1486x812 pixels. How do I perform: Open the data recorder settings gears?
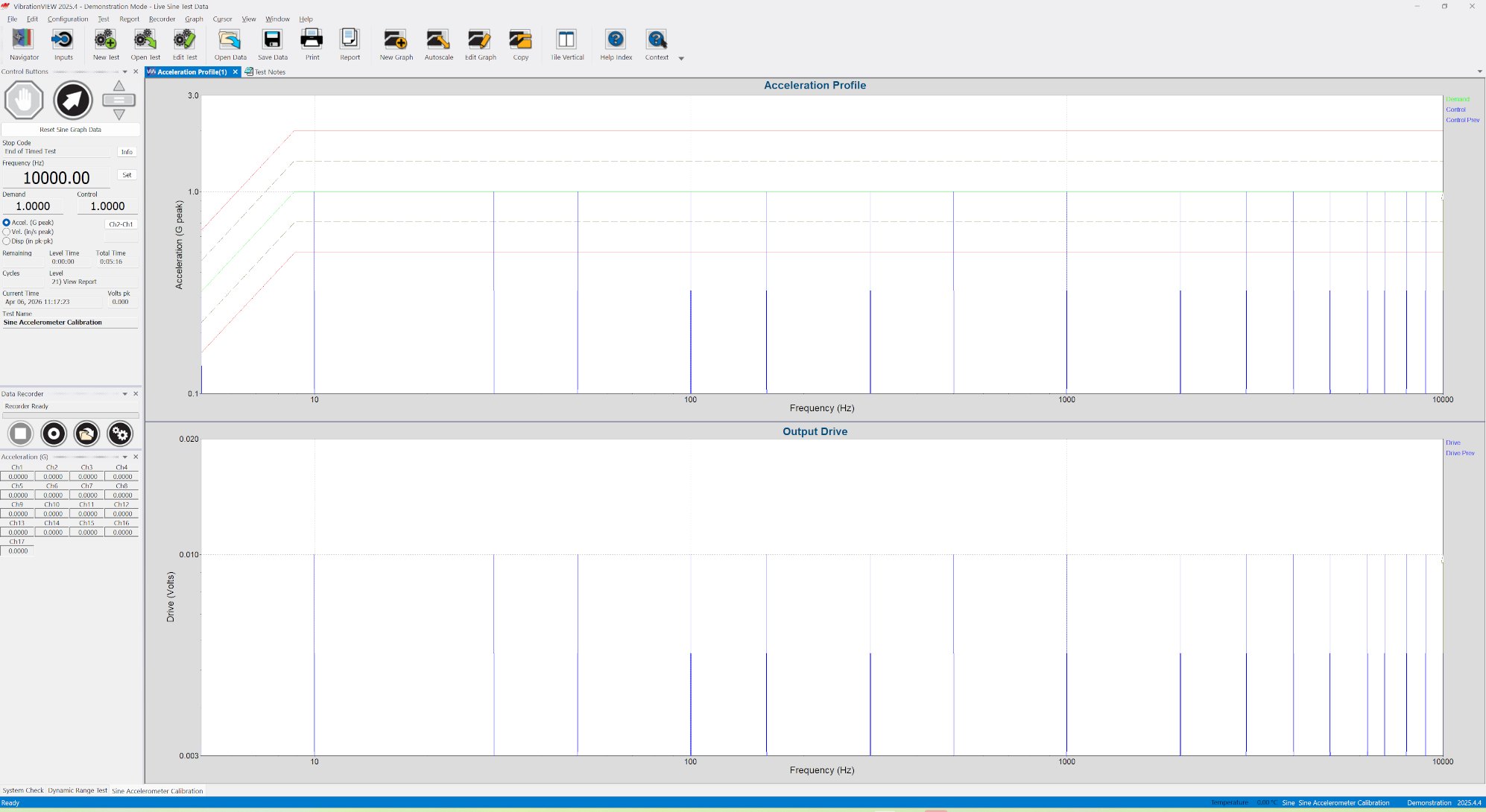pos(120,434)
